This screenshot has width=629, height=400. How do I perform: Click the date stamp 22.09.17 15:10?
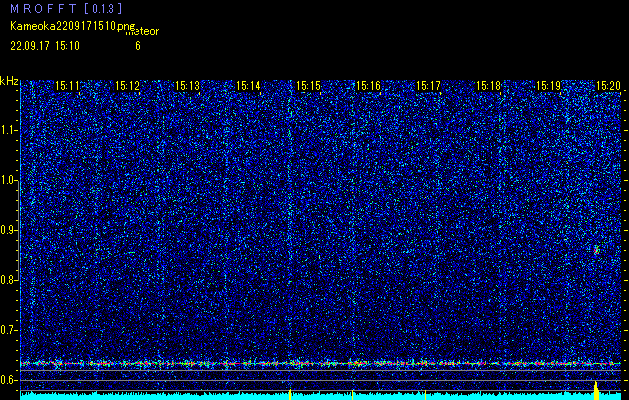coord(45,46)
